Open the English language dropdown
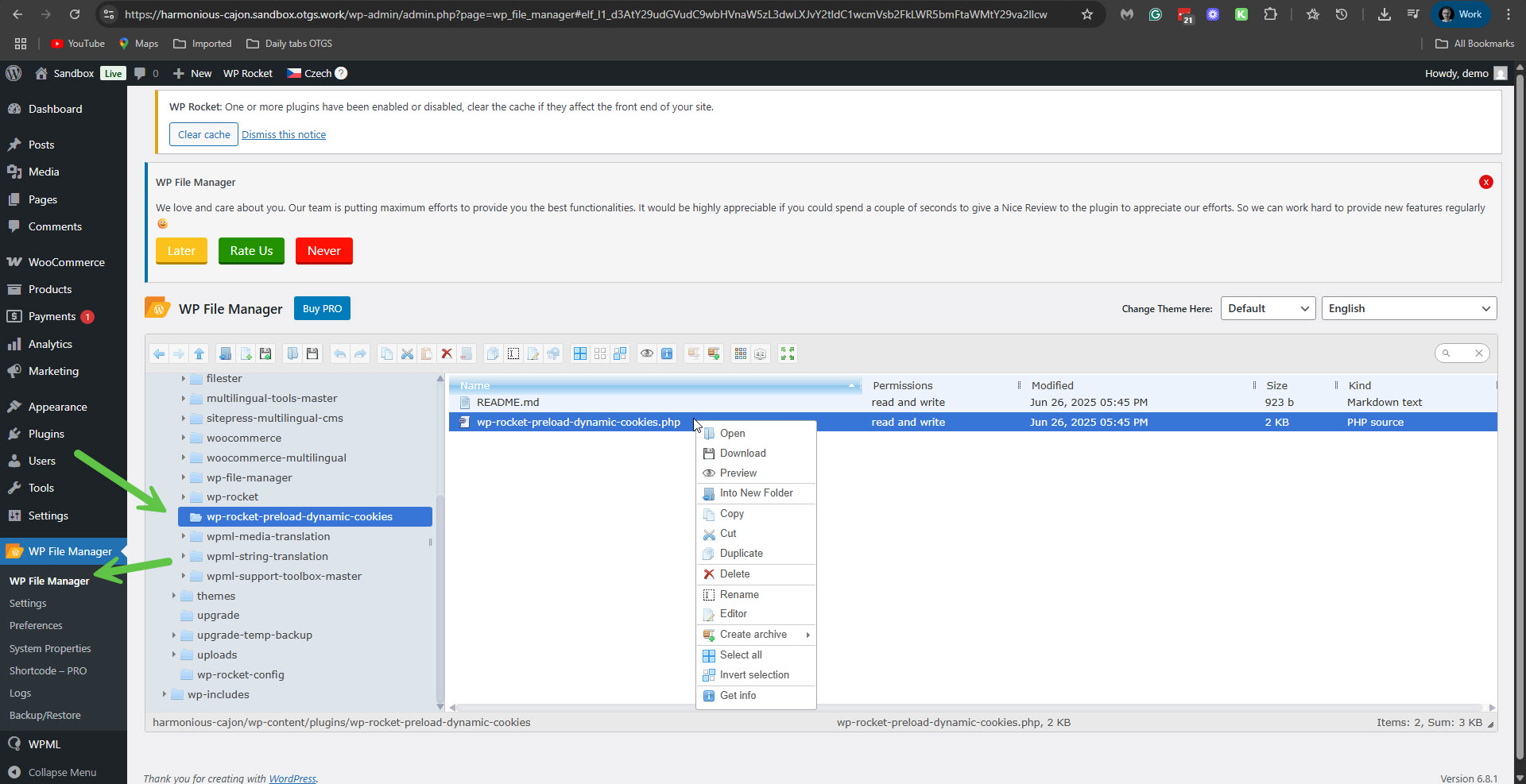Image resolution: width=1526 pixels, height=784 pixels. pos(1408,308)
